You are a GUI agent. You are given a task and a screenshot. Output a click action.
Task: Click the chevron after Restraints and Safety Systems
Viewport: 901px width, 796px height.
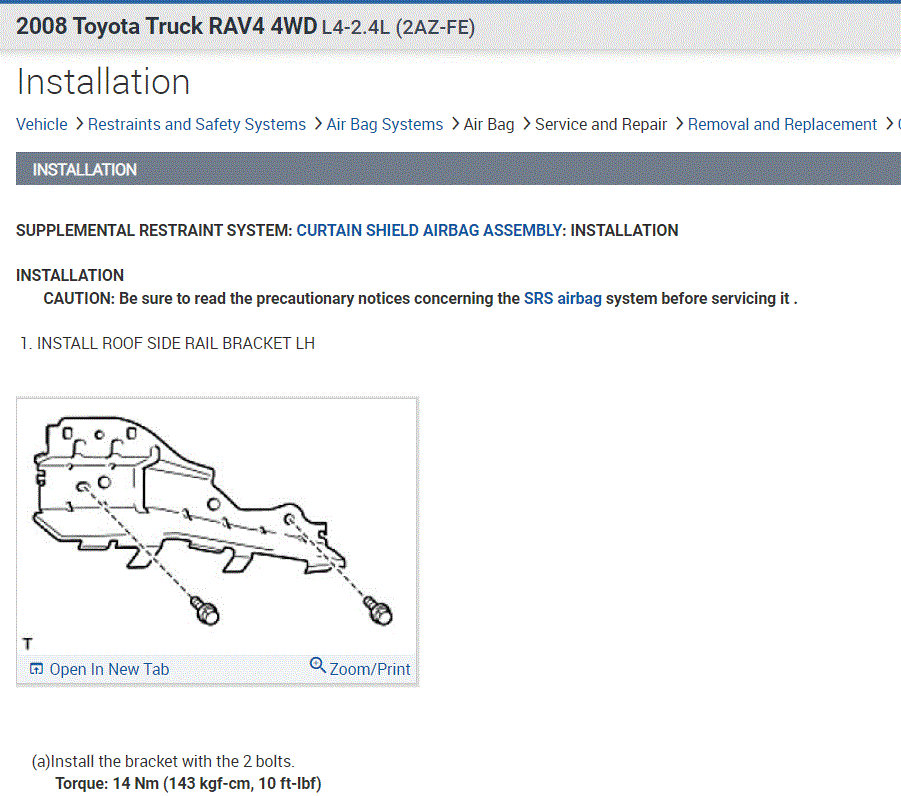click(318, 124)
